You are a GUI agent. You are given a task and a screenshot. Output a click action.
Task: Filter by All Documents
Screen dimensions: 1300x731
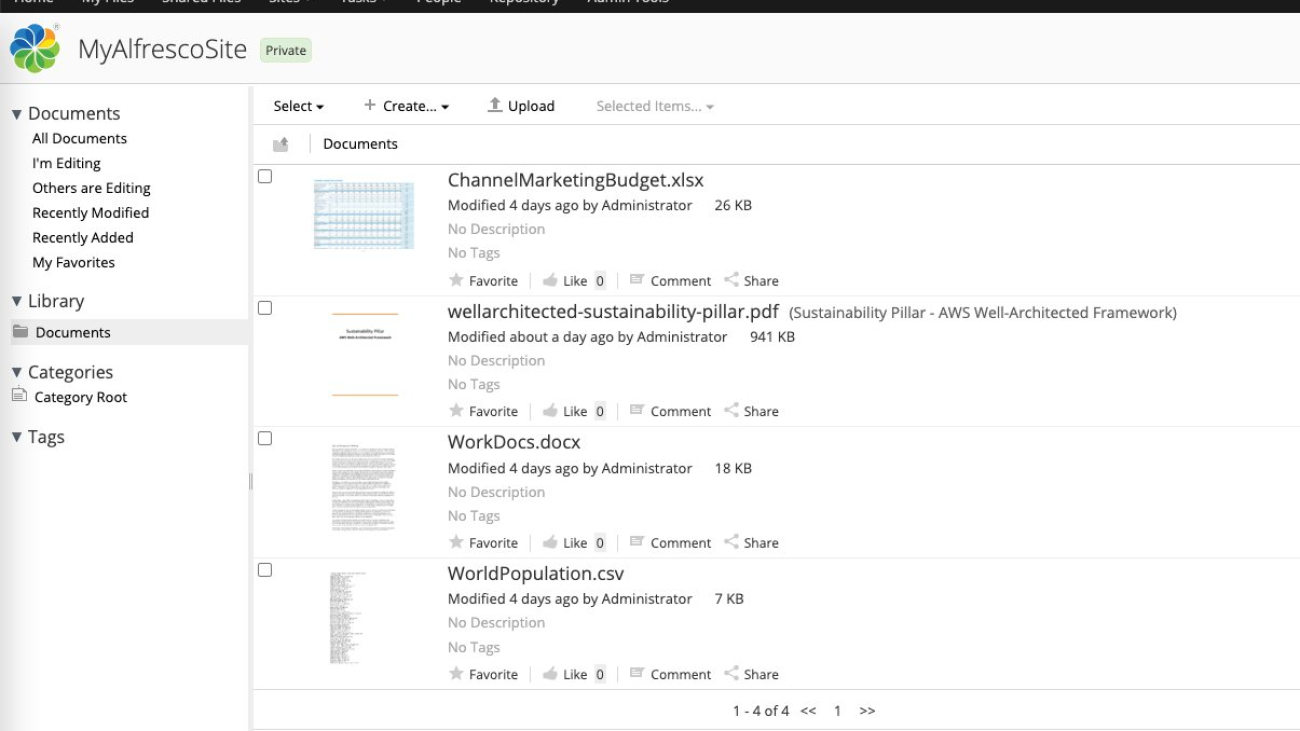point(80,138)
